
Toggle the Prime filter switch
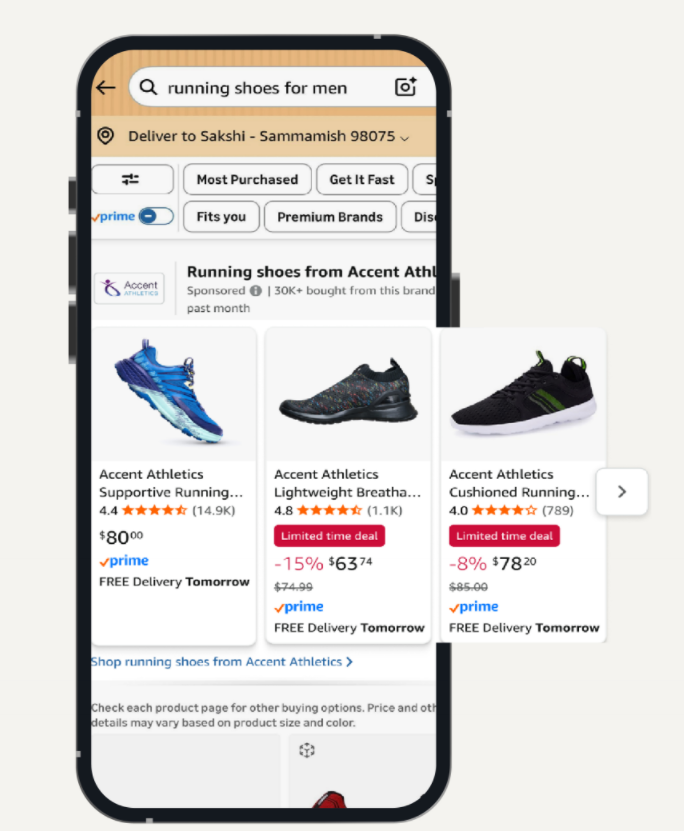click(x=155, y=216)
